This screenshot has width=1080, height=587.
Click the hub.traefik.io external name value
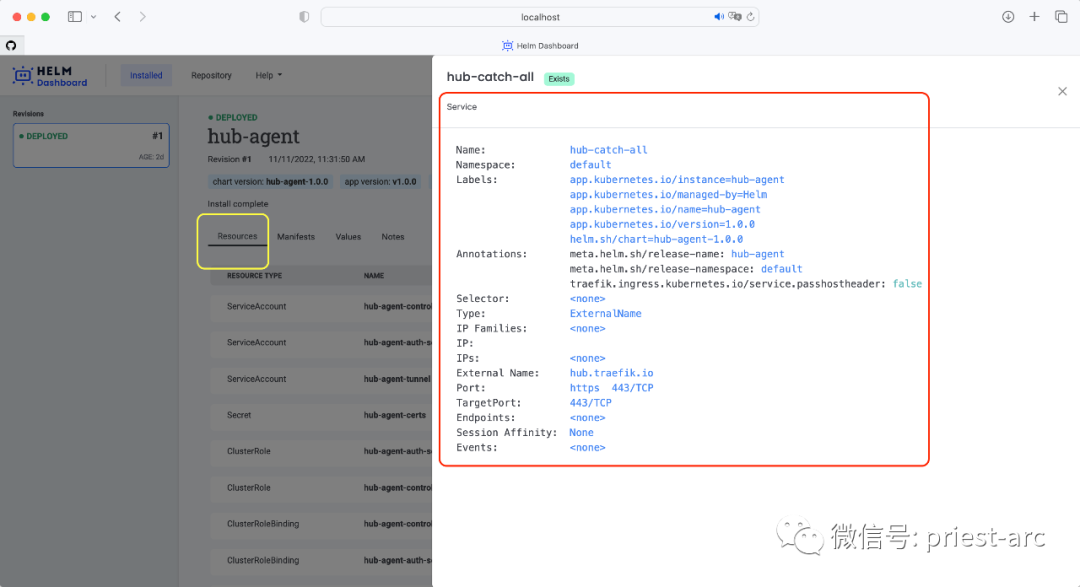tap(612, 373)
